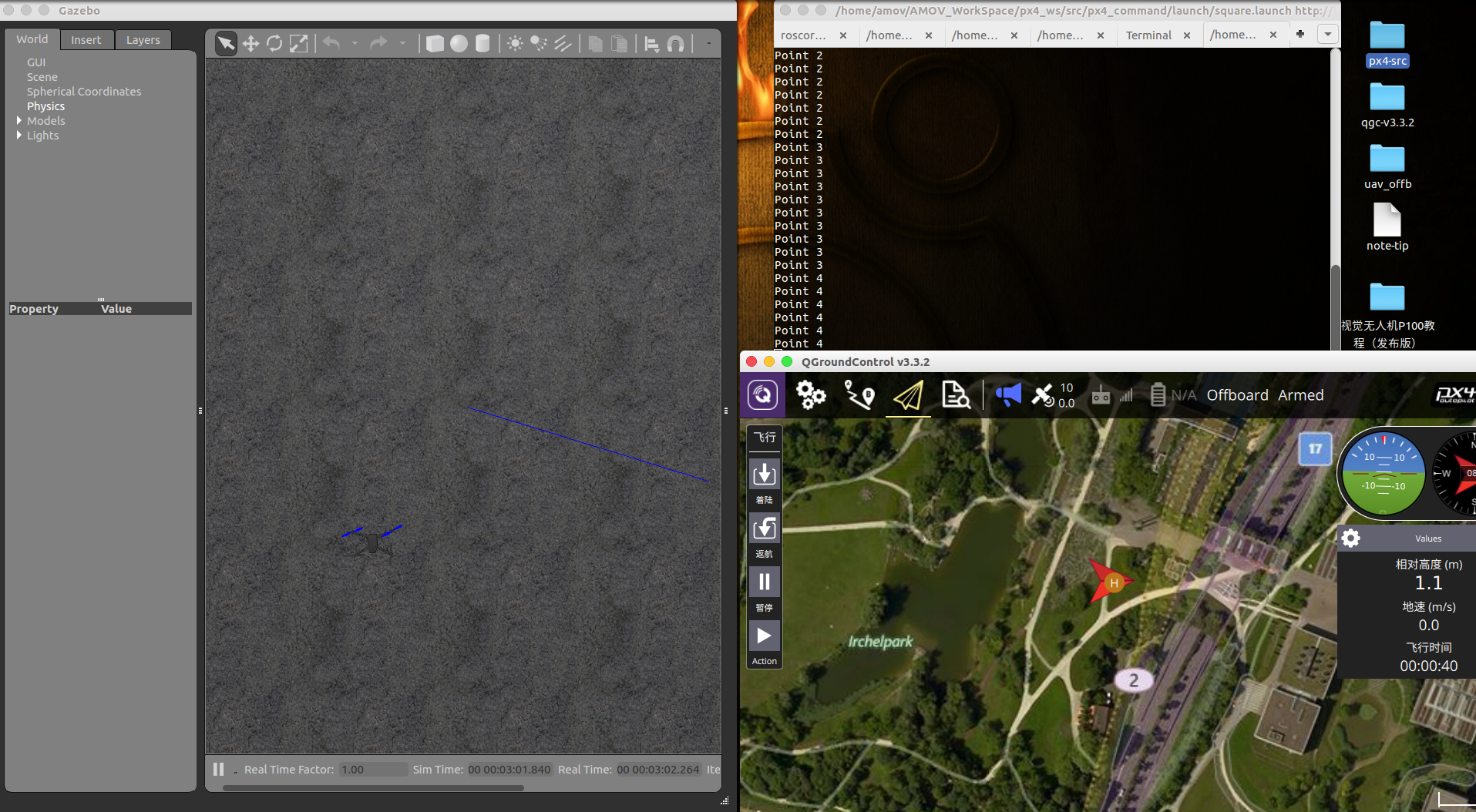This screenshot has width=1476, height=812.
Task: Click the copy icon in Gazebo toolbar
Action: 595,43
